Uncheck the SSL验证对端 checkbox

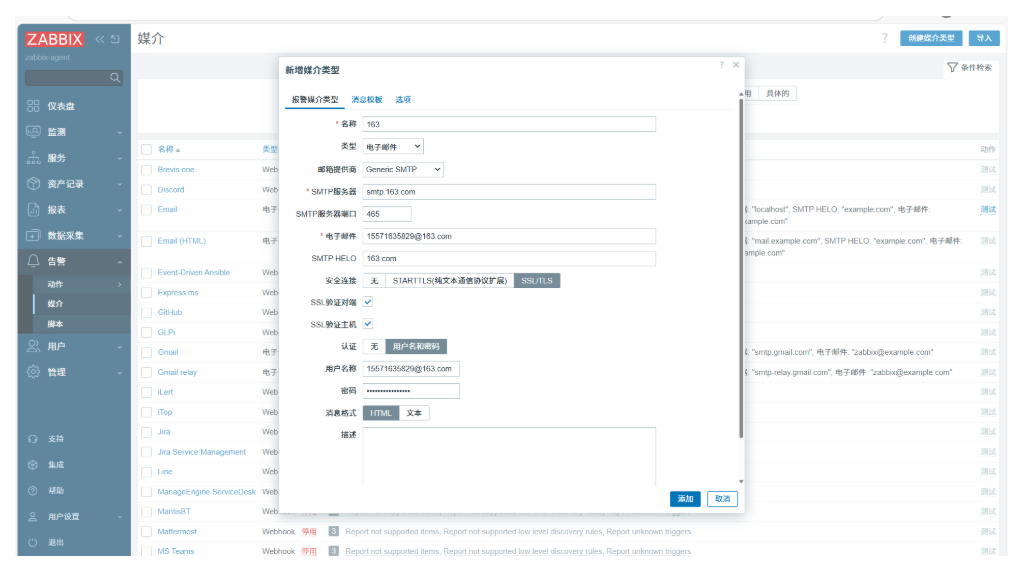[x=368, y=302]
